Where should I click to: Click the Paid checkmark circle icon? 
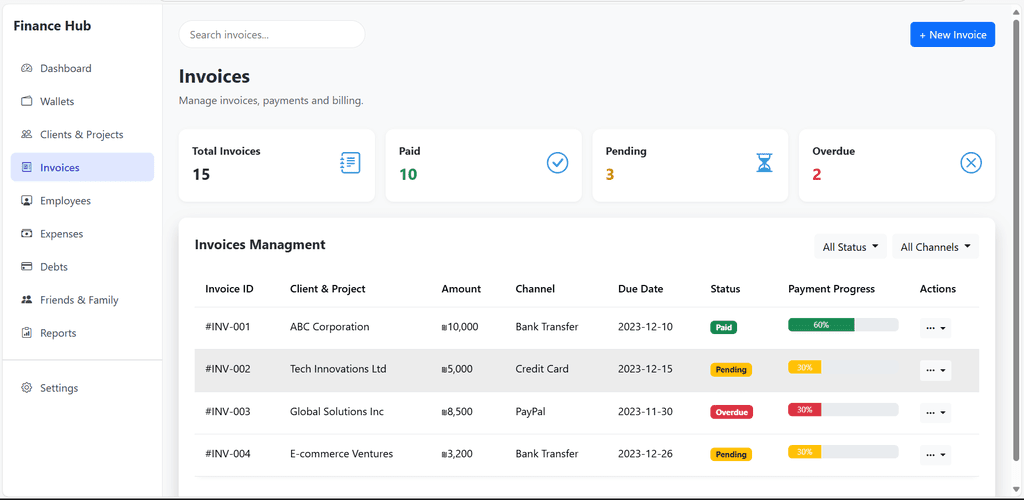(x=557, y=163)
